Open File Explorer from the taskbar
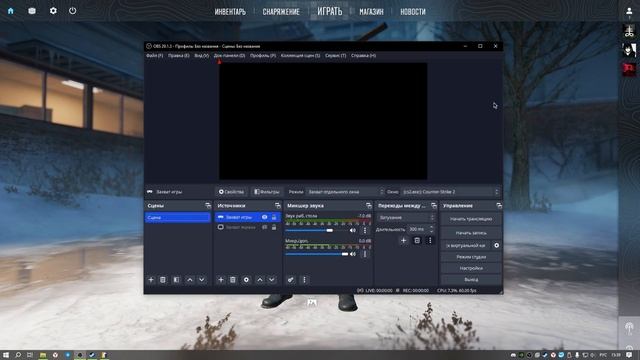Image resolution: width=640 pixels, height=360 pixels. point(43,355)
